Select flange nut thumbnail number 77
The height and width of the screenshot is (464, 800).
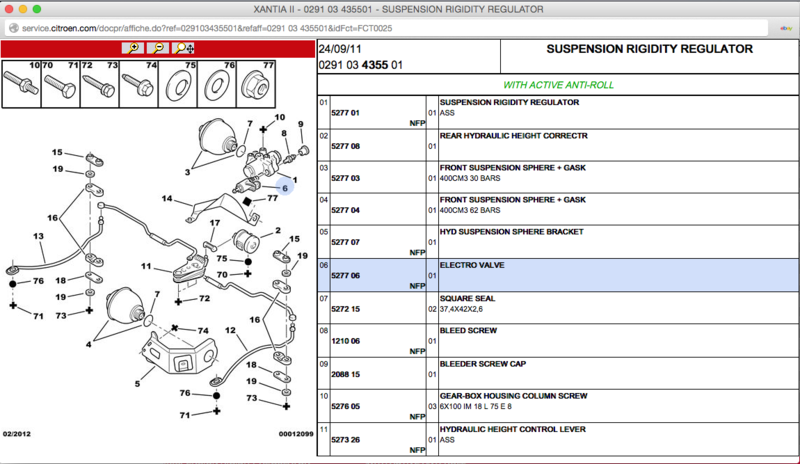point(256,84)
